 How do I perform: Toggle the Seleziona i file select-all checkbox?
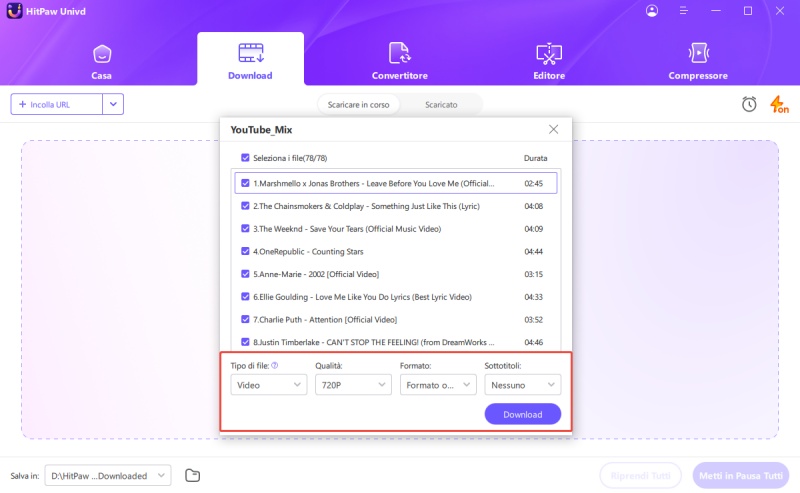(245, 158)
